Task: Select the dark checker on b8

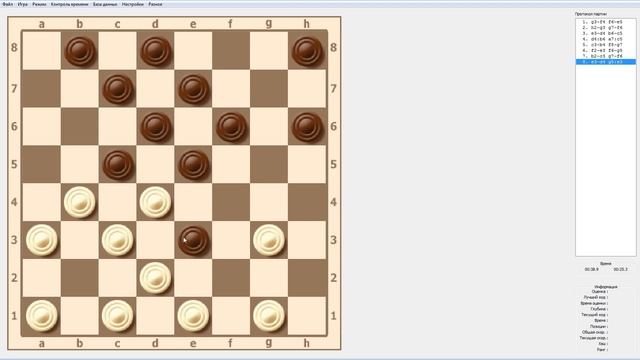Action: [80, 51]
